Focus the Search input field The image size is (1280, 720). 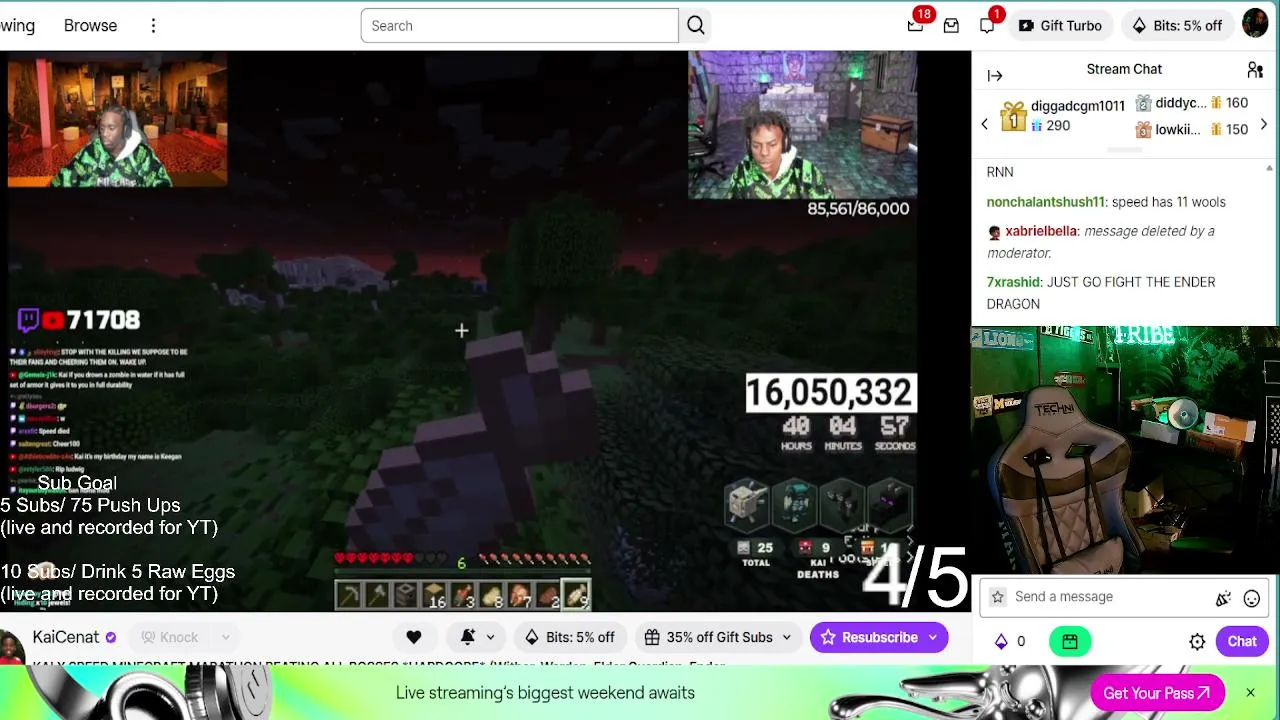click(519, 26)
